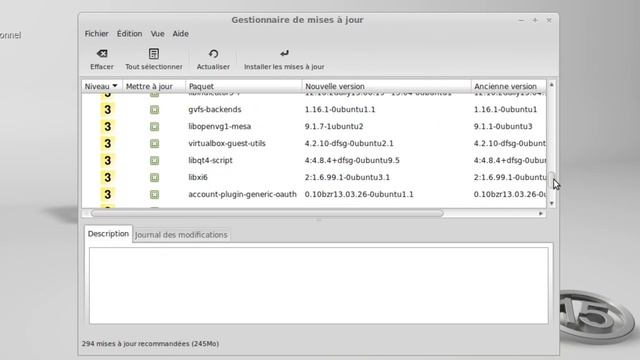Screen dimensions: 640x360
Task: Toggle update checkbox for virtualbox-guest-utils
Action: 154,144
